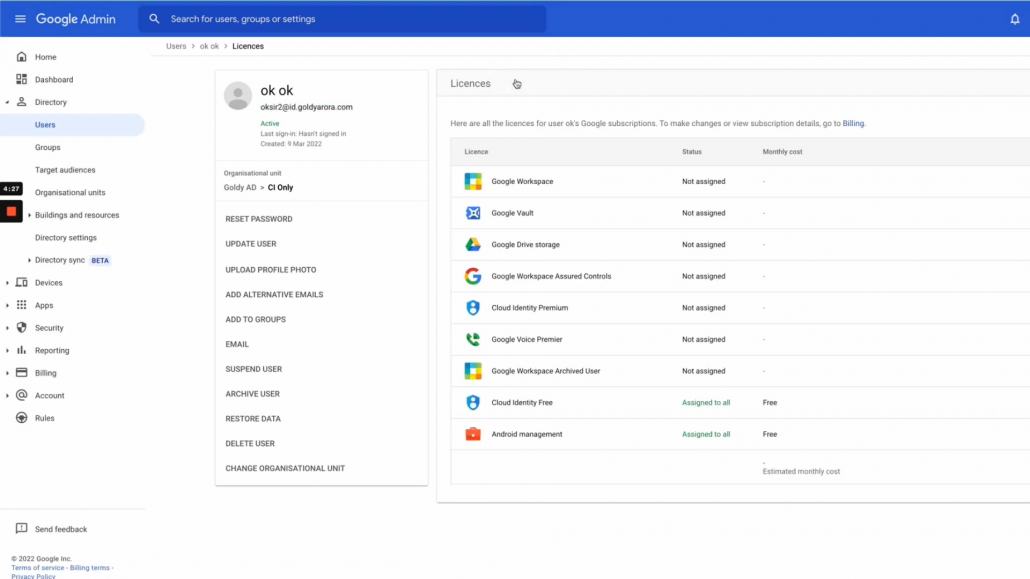Click the Google Workspace licence icon
The height and width of the screenshot is (579, 1030).
click(x=473, y=181)
